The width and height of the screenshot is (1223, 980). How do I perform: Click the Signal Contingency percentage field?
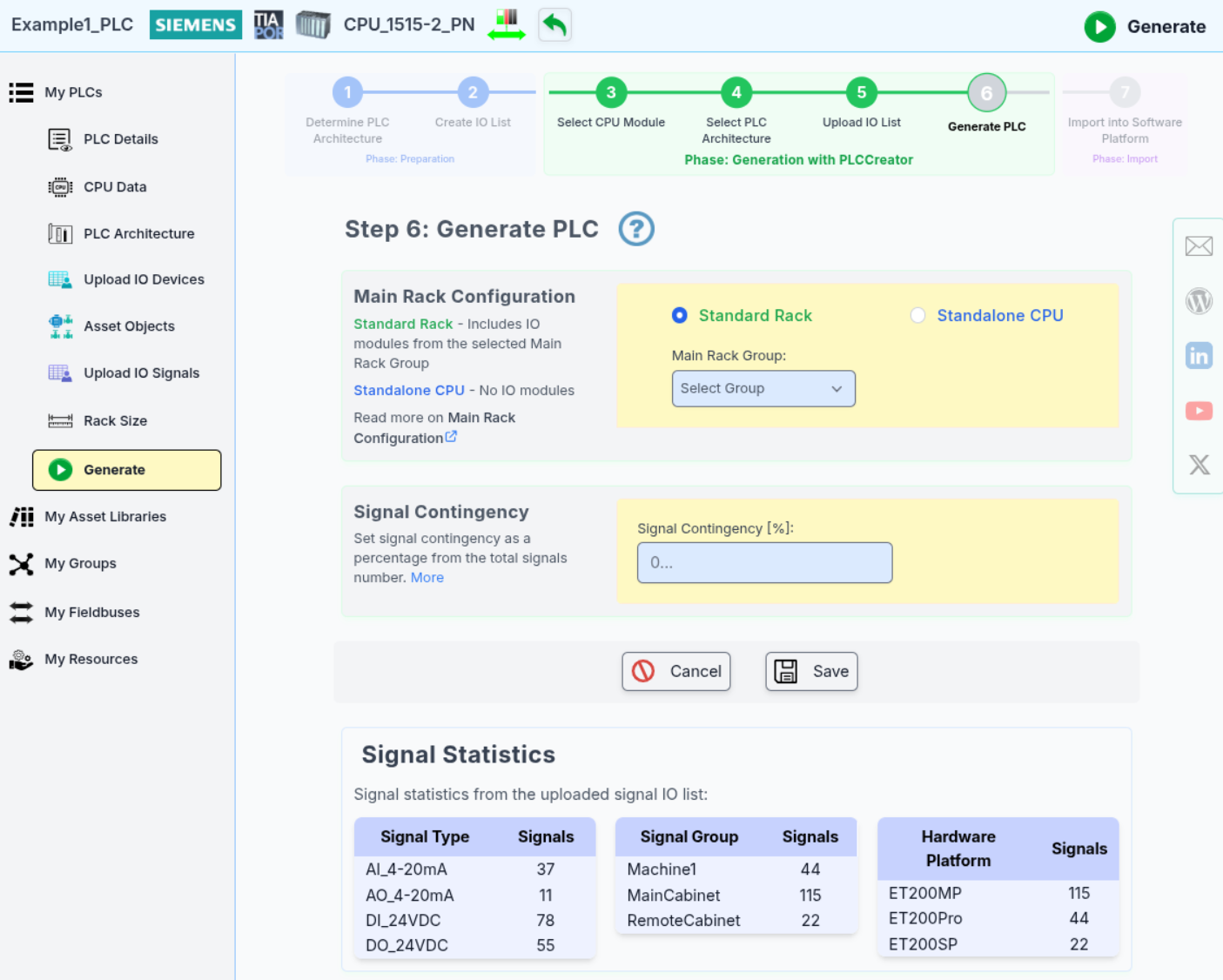764,562
